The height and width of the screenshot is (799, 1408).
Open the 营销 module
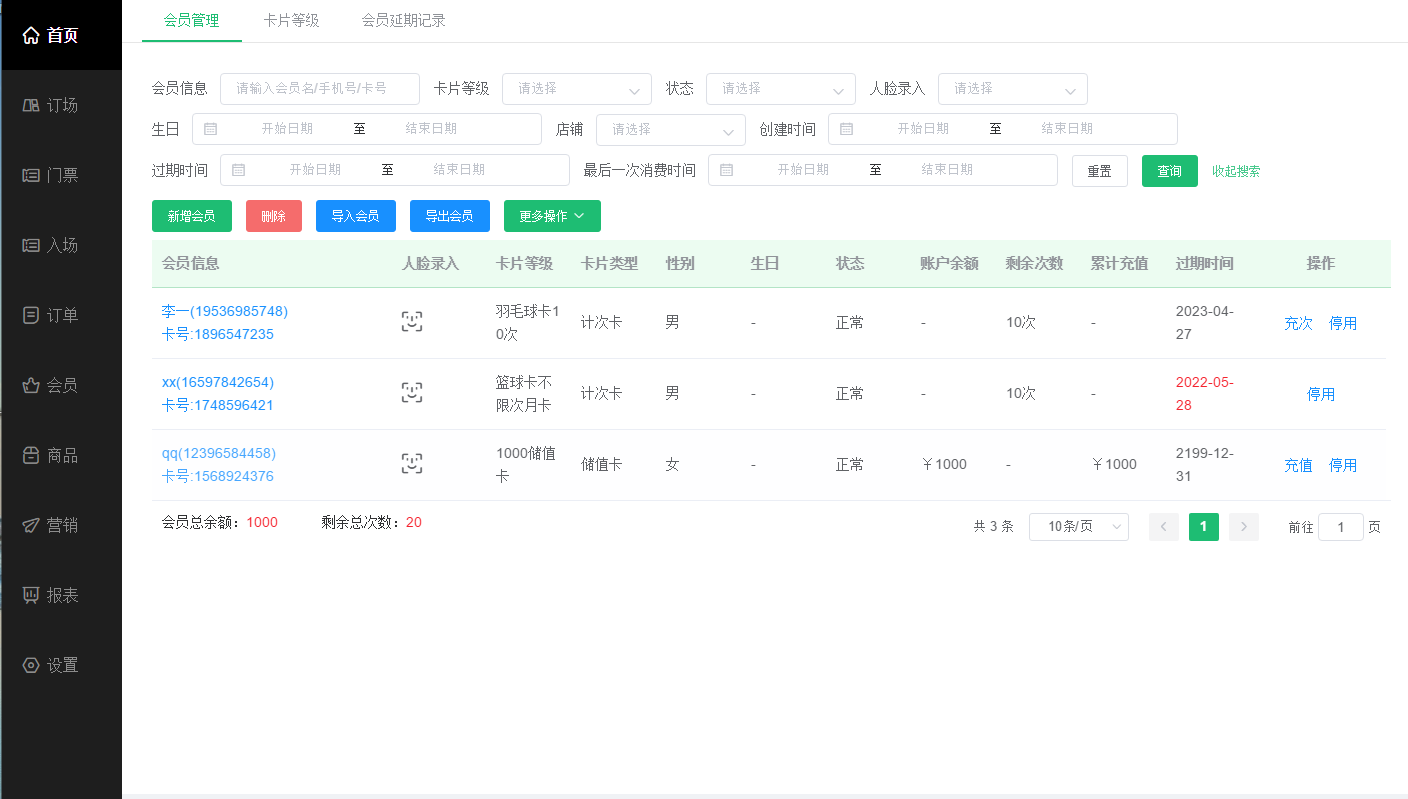point(61,525)
